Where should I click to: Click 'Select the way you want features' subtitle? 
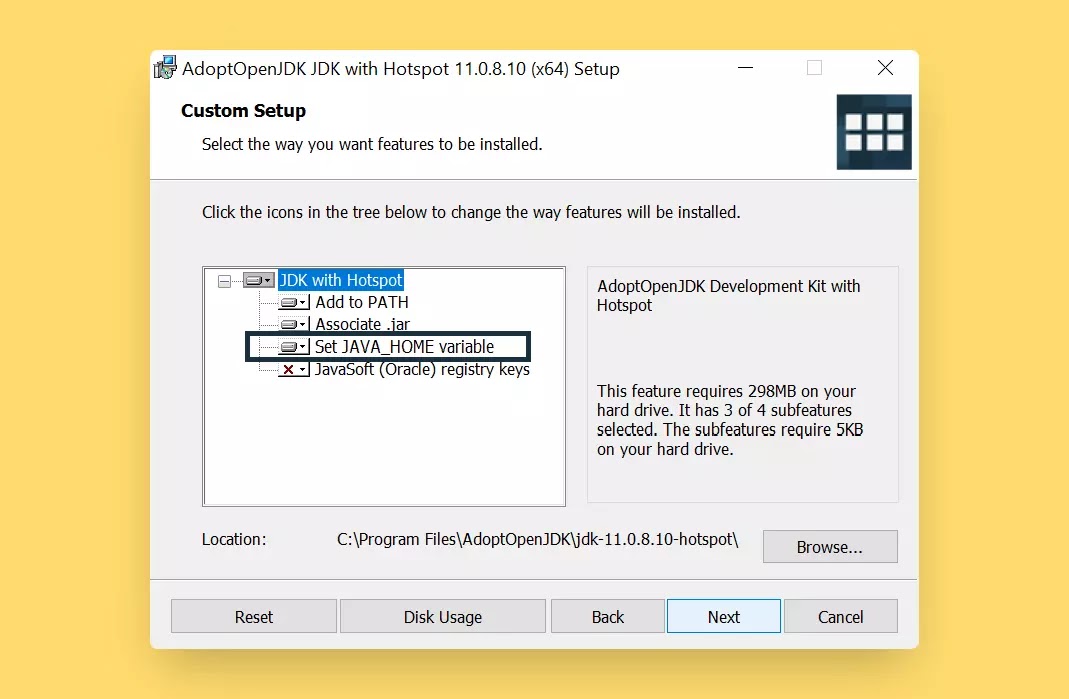click(x=372, y=145)
